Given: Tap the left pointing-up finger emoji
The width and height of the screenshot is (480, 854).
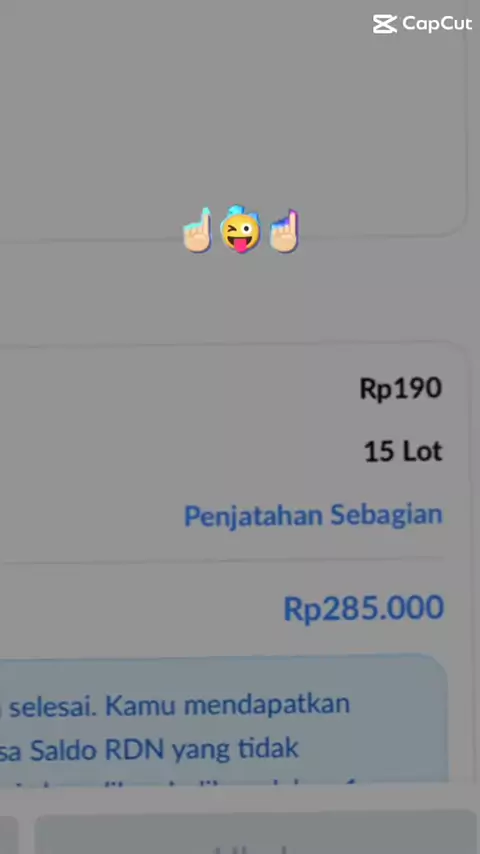Looking at the screenshot, I should (x=197, y=230).
